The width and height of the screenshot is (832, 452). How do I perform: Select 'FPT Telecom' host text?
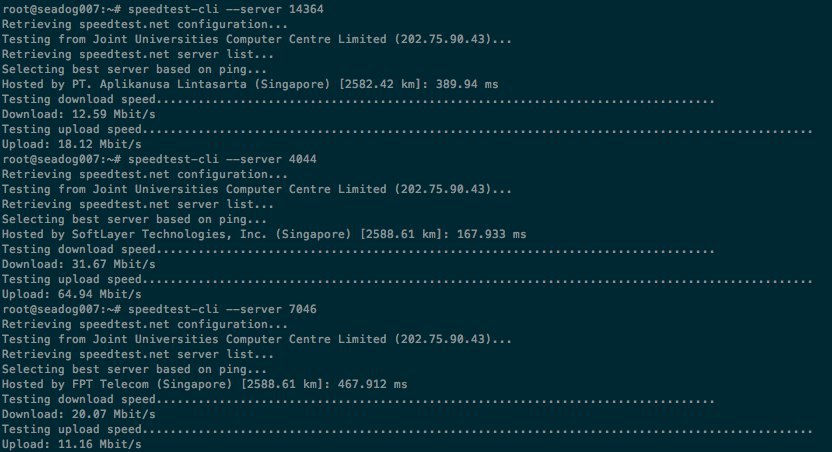(110, 385)
